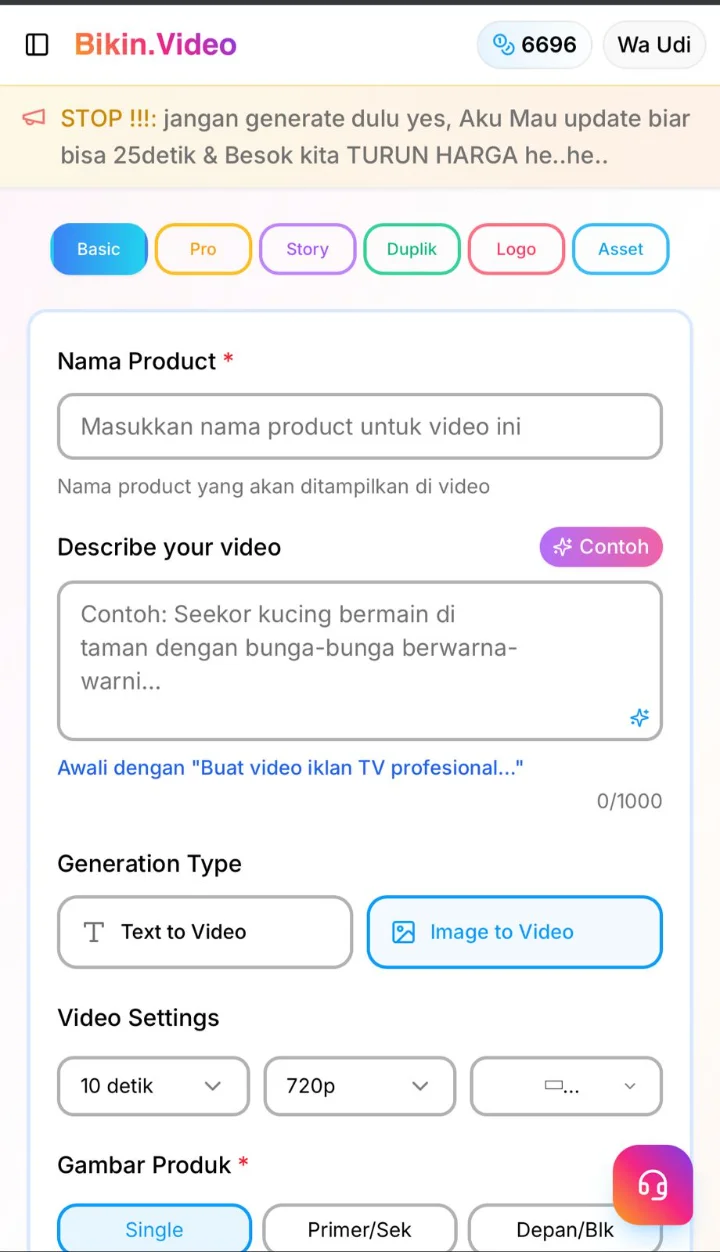The height and width of the screenshot is (1252, 720).
Task: Open the Wa Udi account button
Action: pos(654,45)
